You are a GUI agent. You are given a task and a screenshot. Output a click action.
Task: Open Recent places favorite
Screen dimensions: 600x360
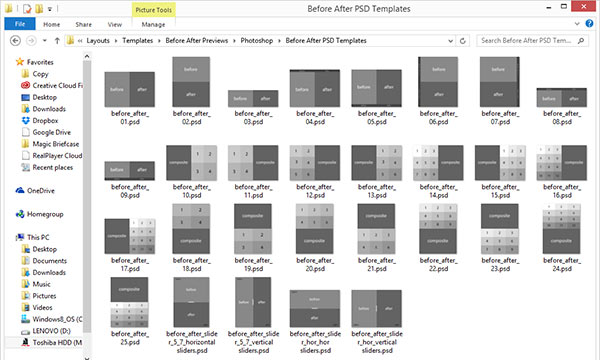click(x=47, y=168)
